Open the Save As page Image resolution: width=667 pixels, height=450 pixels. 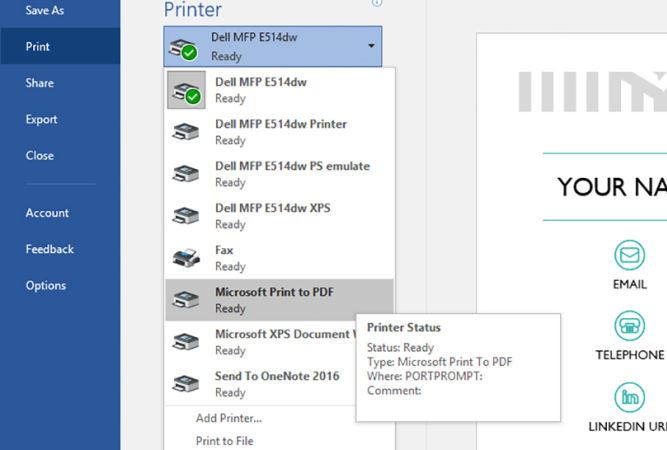click(x=45, y=10)
